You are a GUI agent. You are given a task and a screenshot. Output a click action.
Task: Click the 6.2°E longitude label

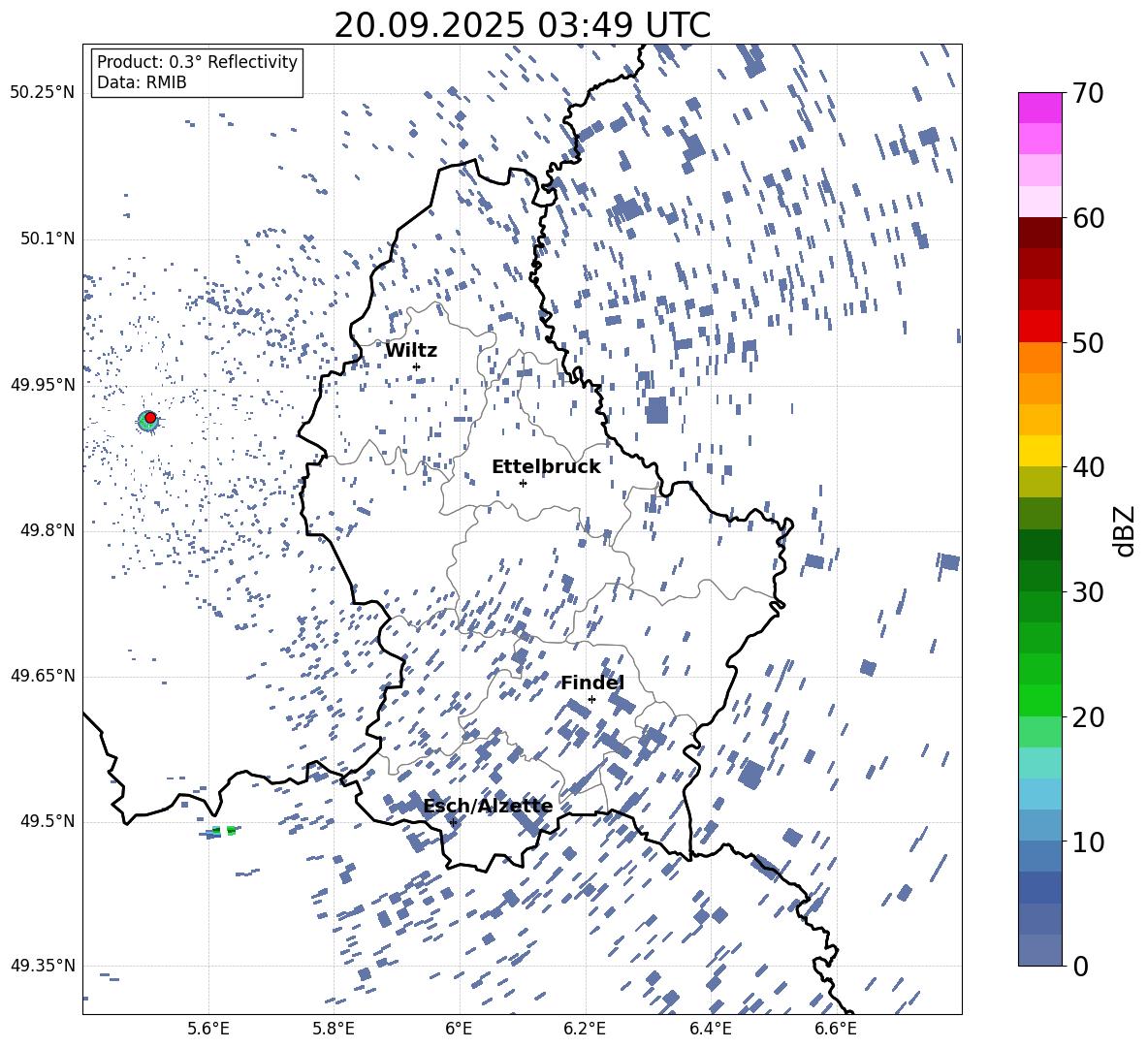point(585,1029)
